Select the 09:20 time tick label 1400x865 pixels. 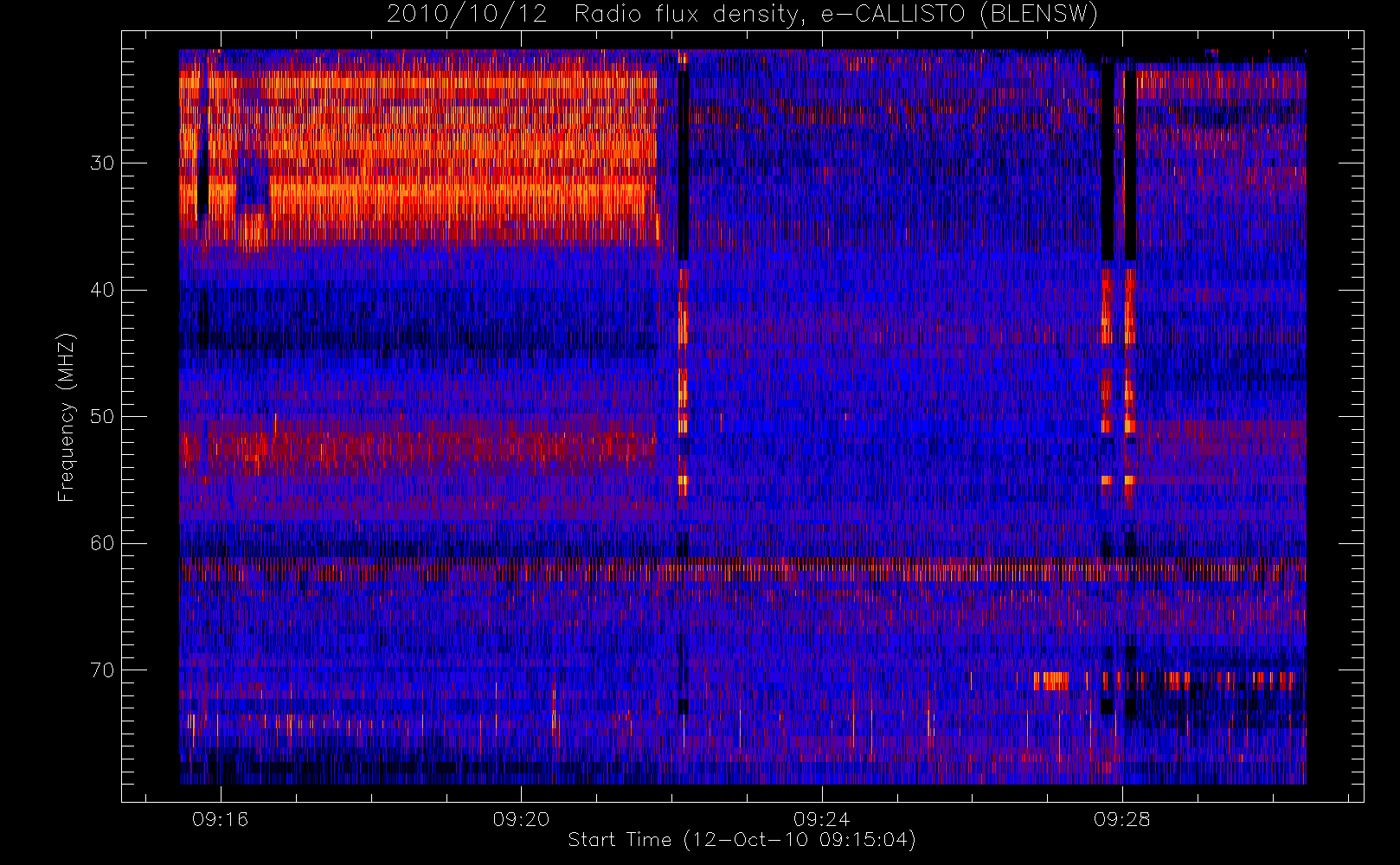click(521, 819)
